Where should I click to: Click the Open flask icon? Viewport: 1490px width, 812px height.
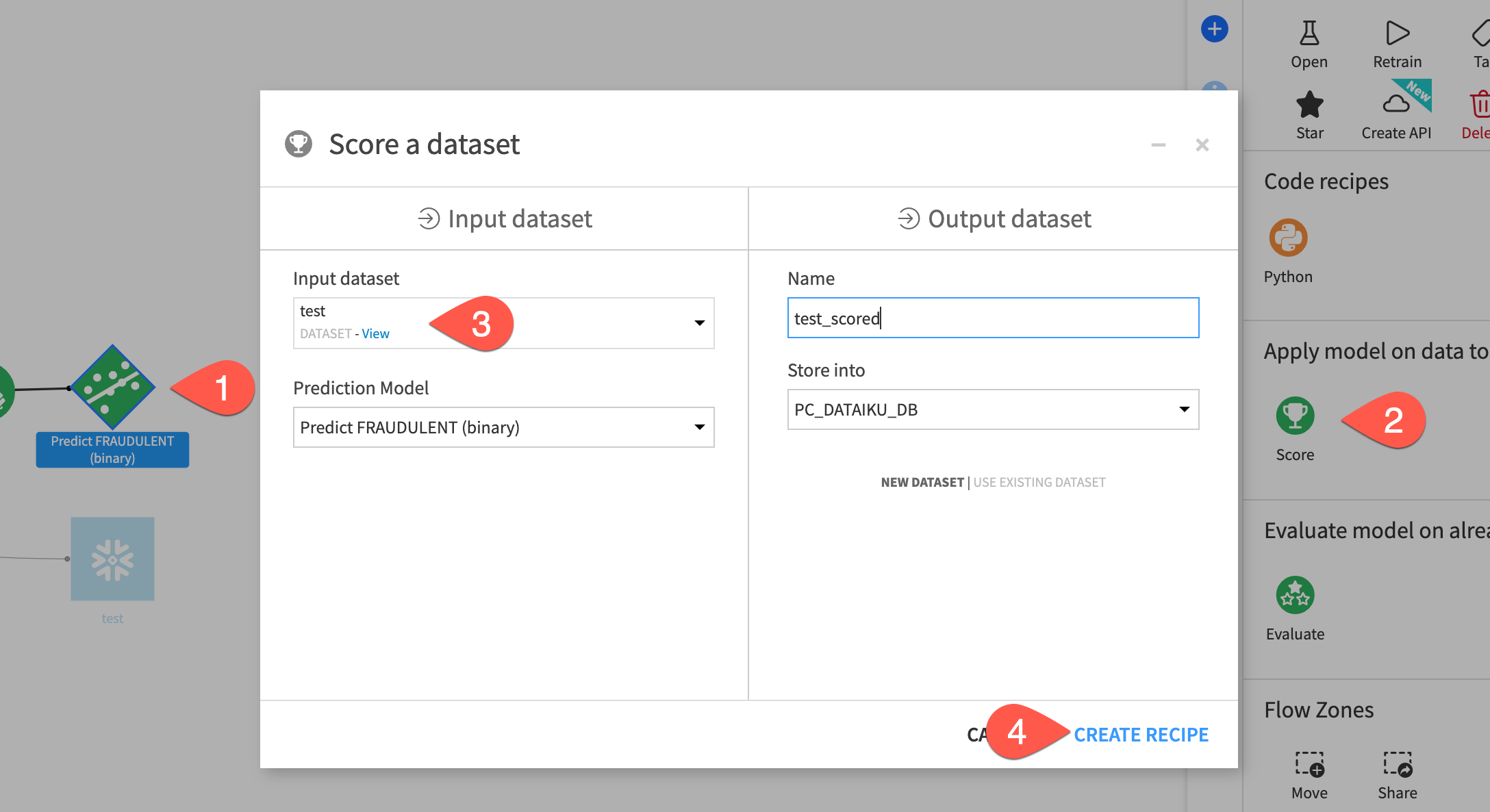click(1309, 33)
